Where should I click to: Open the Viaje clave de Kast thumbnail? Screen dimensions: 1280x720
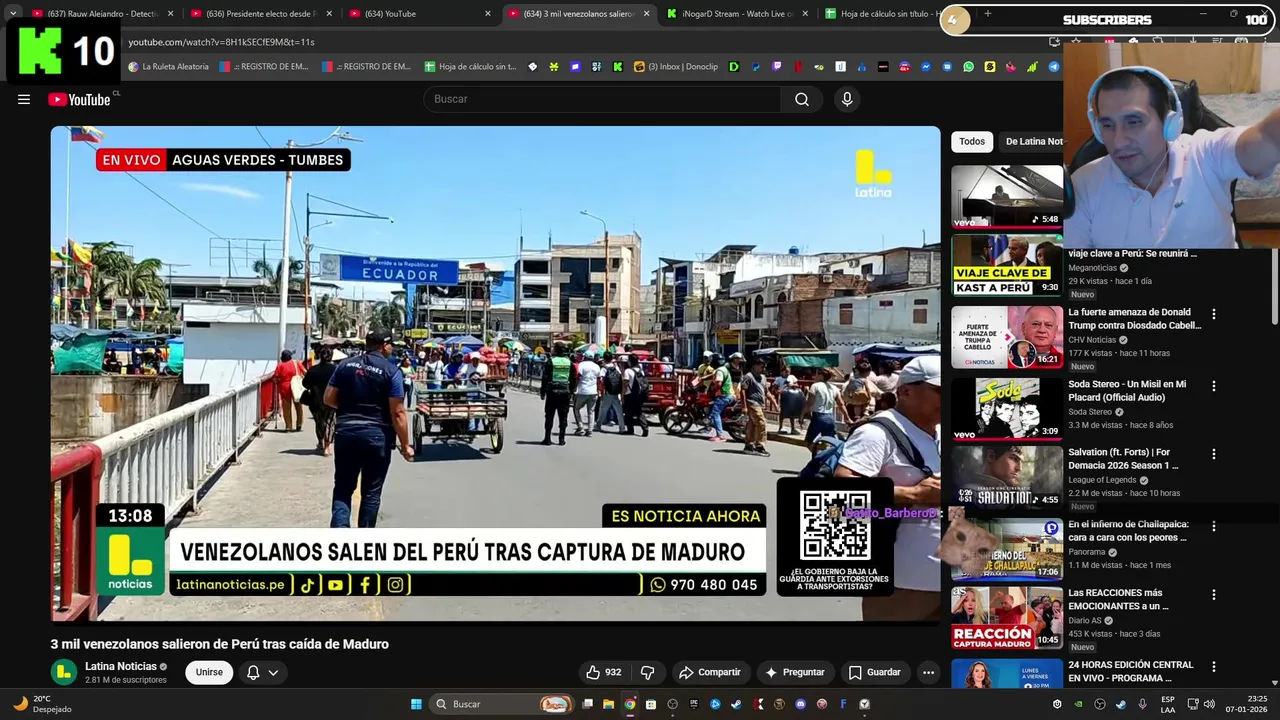[1007, 265]
